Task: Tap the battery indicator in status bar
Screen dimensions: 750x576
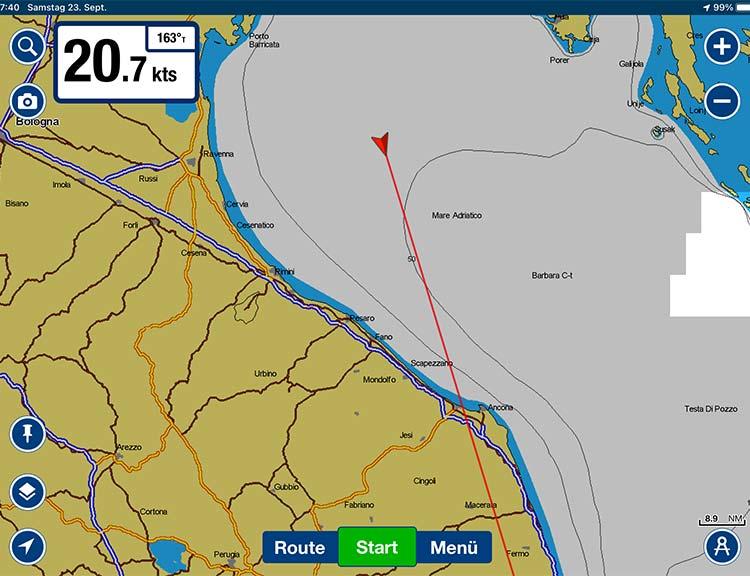Action: coord(735,7)
